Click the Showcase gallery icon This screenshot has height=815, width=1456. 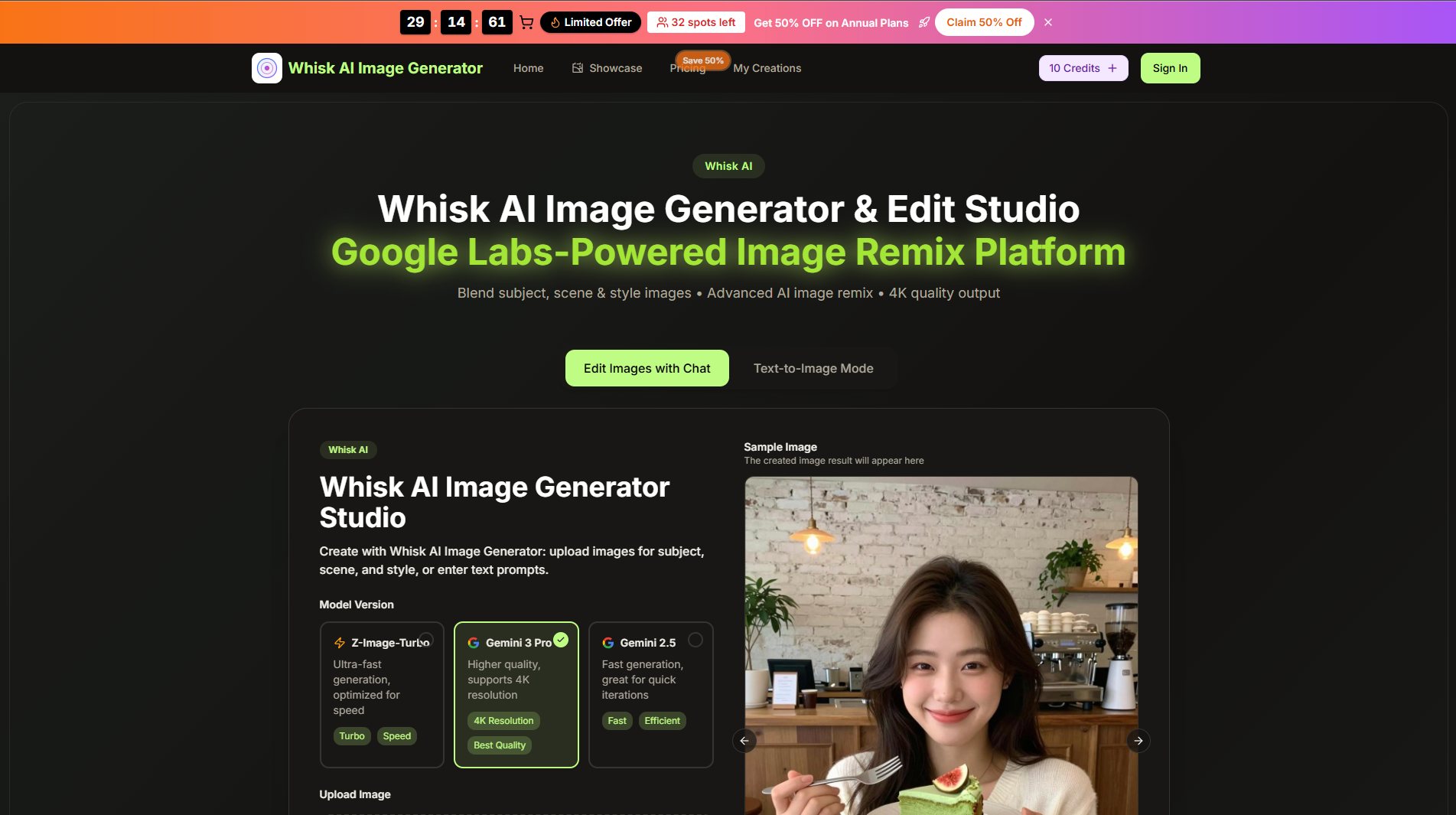click(578, 68)
